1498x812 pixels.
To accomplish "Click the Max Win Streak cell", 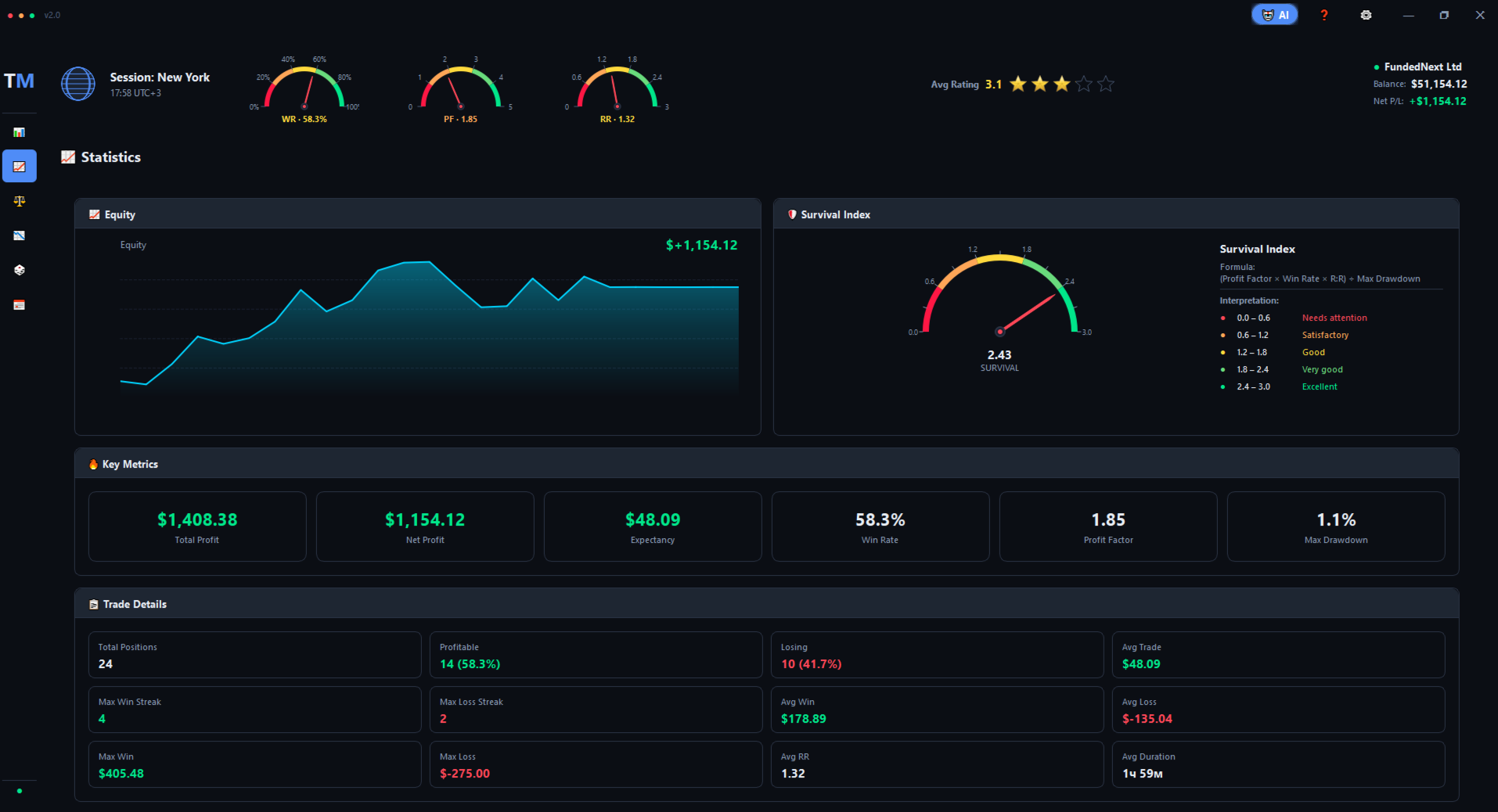I will pos(254,710).
